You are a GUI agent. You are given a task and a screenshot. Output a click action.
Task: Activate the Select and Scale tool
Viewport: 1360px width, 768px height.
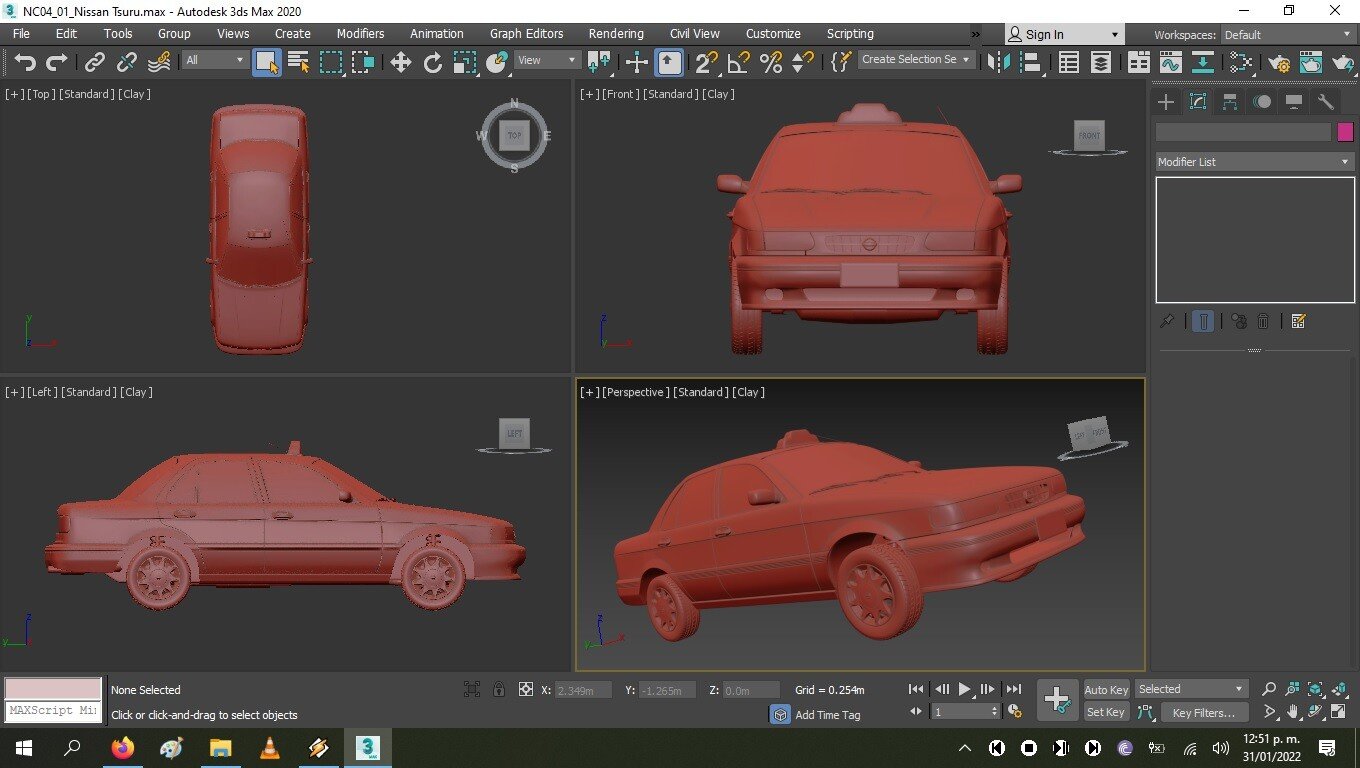click(x=465, y=62)
